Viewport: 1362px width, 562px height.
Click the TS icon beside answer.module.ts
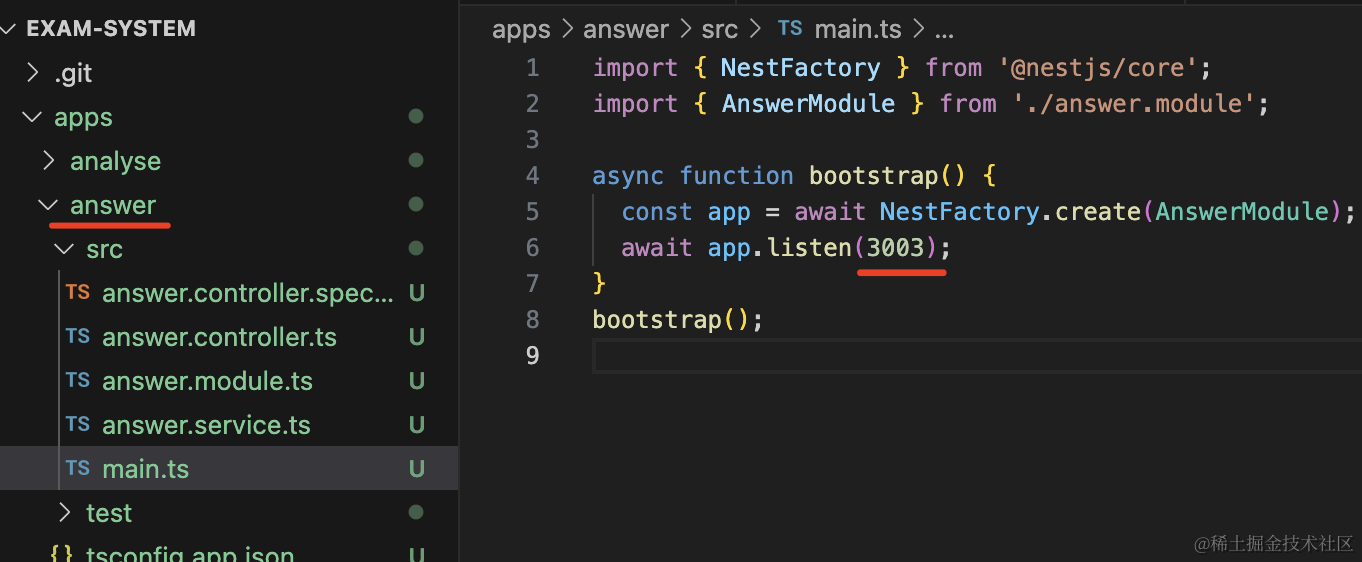(x=78, y=381)
